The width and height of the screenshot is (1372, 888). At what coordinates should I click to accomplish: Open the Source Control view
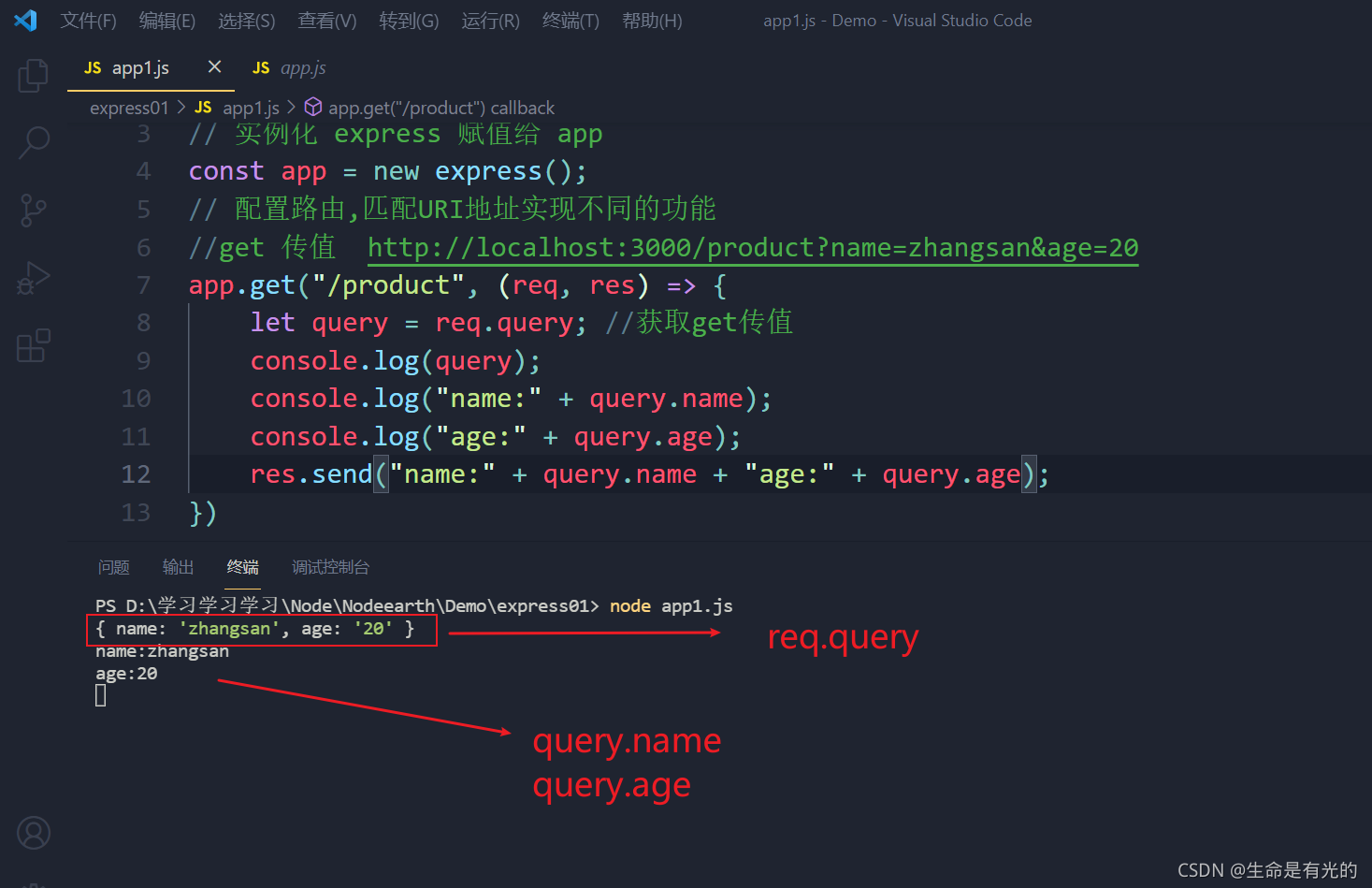pos(33,211)
